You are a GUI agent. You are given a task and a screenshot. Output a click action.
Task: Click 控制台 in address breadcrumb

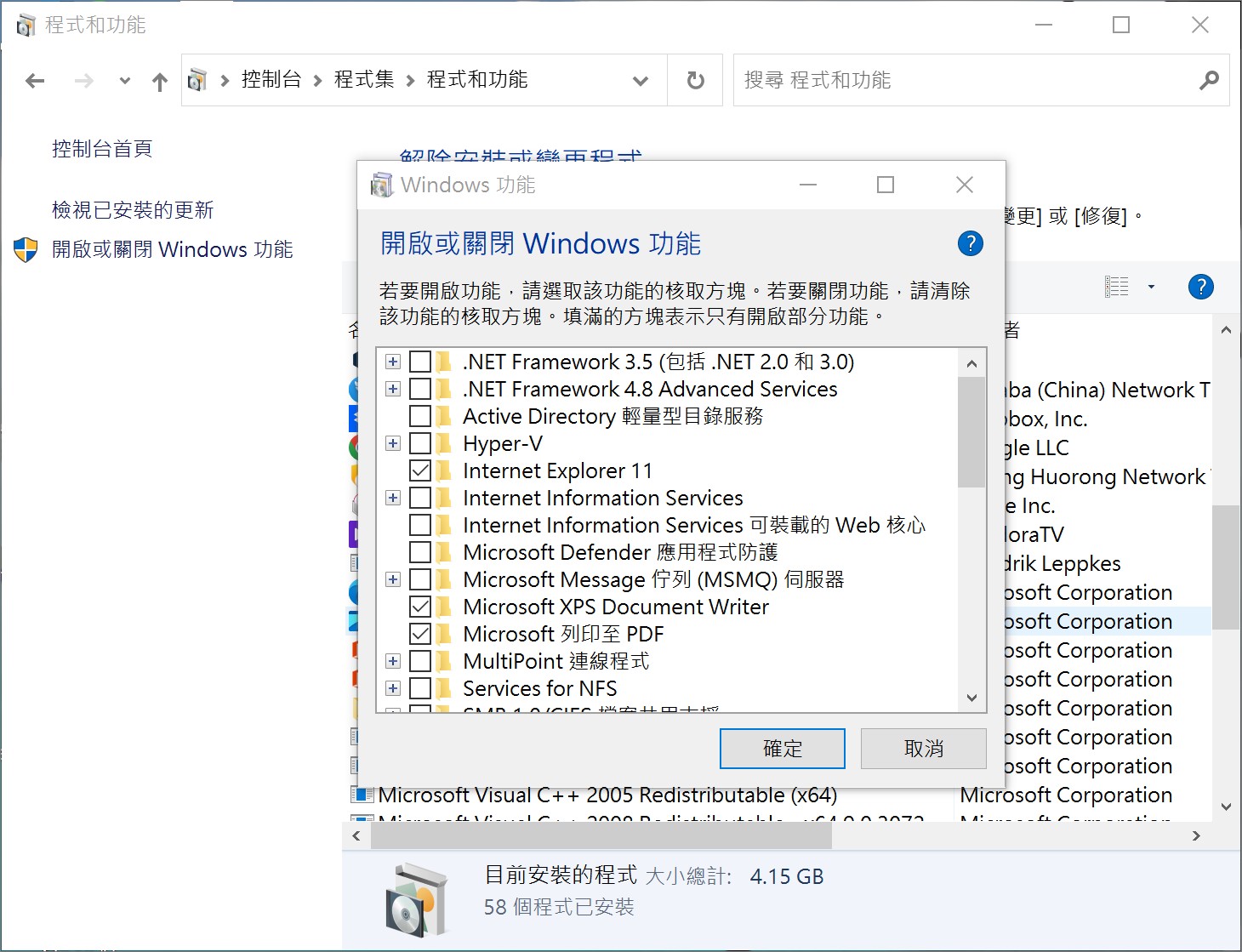click(x=271, y=80)
